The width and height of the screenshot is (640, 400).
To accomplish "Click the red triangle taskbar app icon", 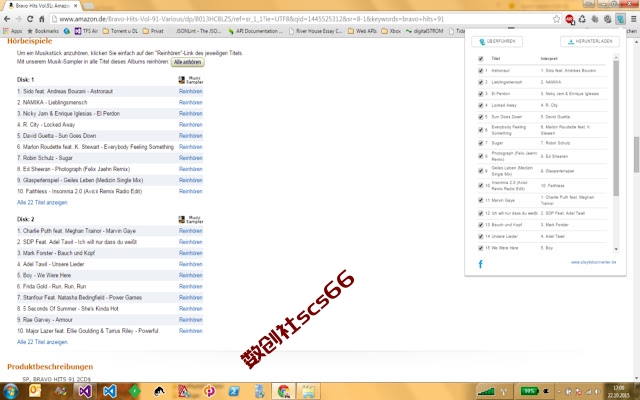I will [x=184, y=391].
